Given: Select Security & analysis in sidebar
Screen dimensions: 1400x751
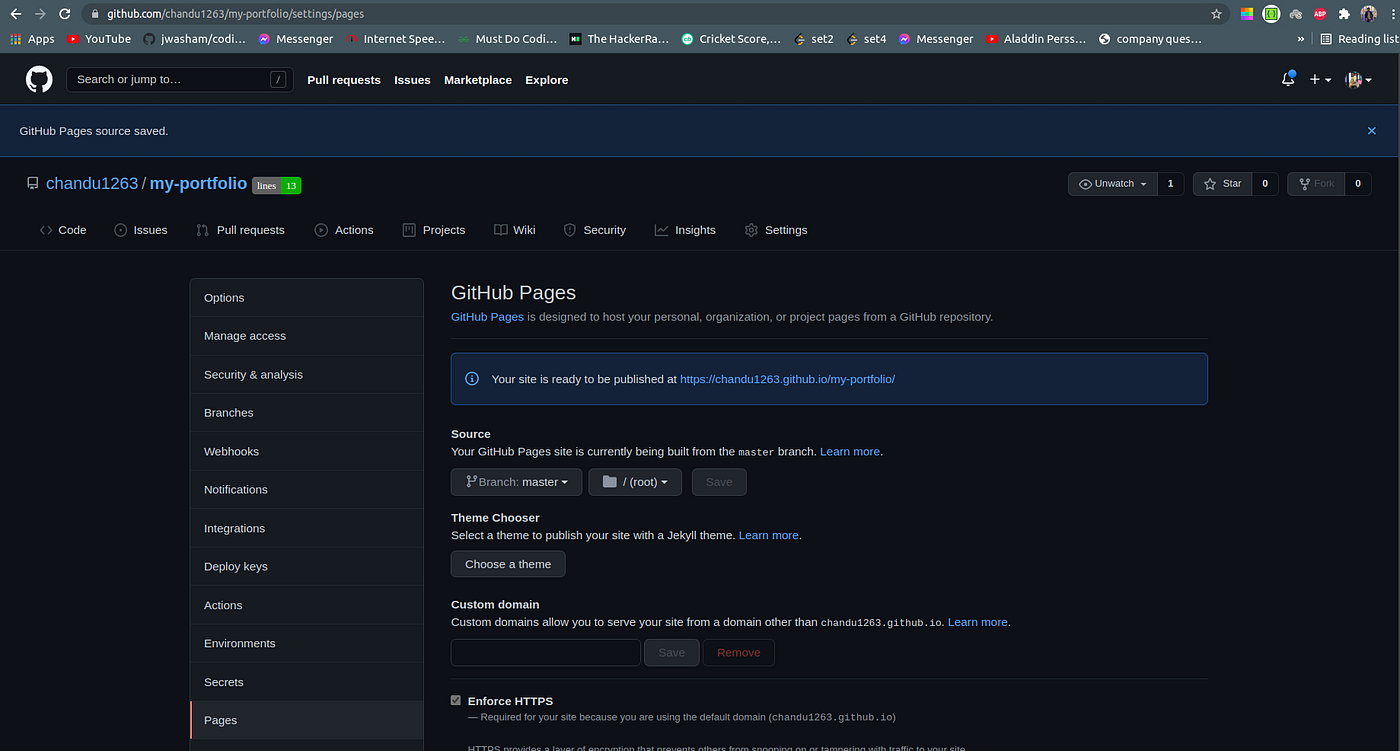Looking at the screenshot, I should point(307,374).
